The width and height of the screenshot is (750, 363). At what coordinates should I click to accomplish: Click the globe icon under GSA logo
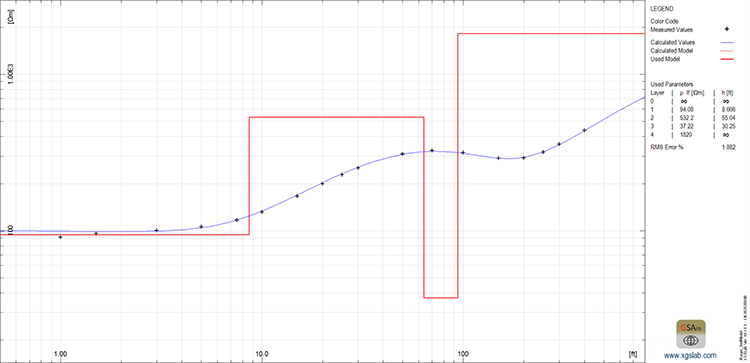pos(690,341)
